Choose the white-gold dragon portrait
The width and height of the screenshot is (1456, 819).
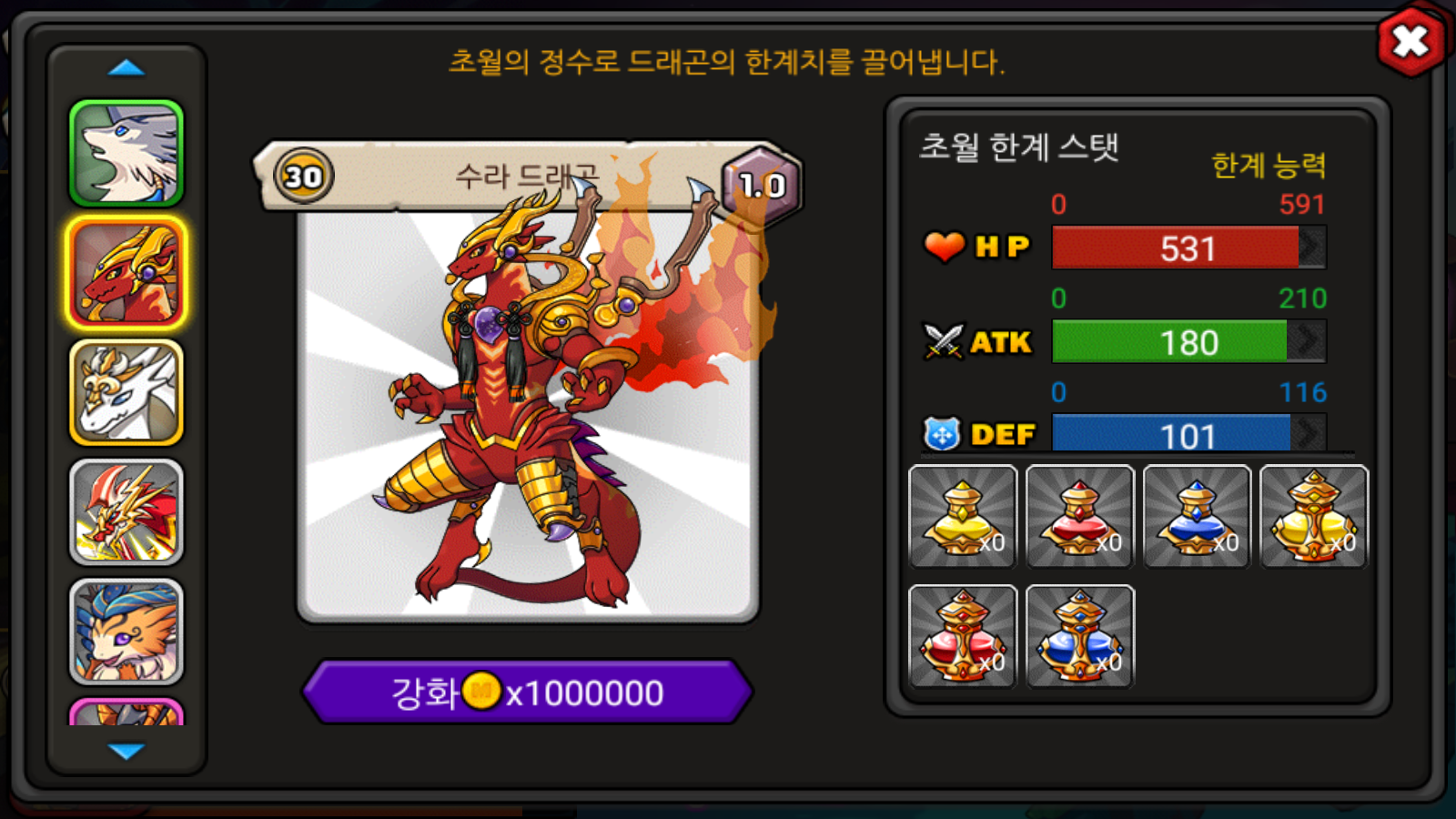pyautogui.click(x=126, y=392)
